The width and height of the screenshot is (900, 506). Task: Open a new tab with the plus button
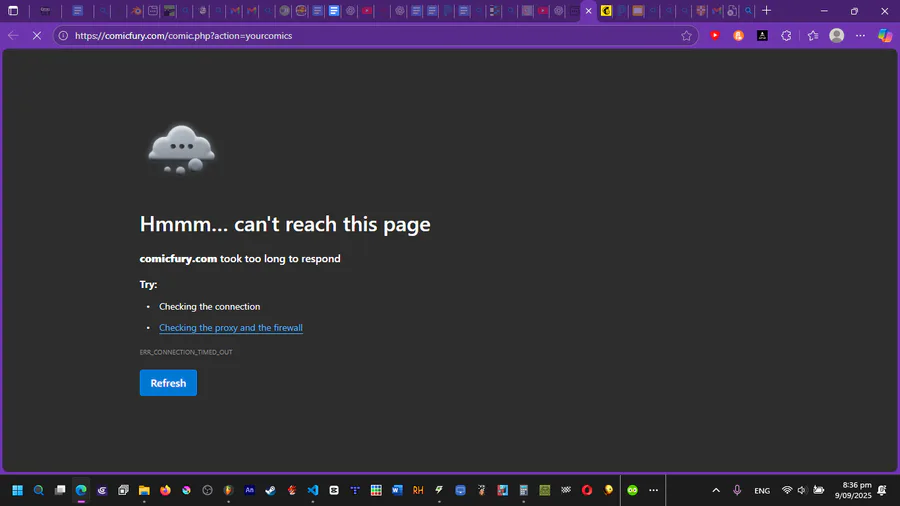click(766, 11)
